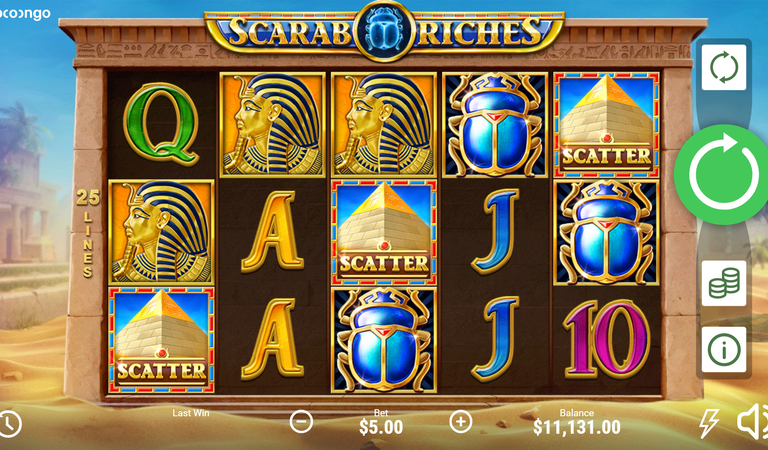Mute the game sound speaker icon
This screenshot has height=450, width=768.
point(752,421)
